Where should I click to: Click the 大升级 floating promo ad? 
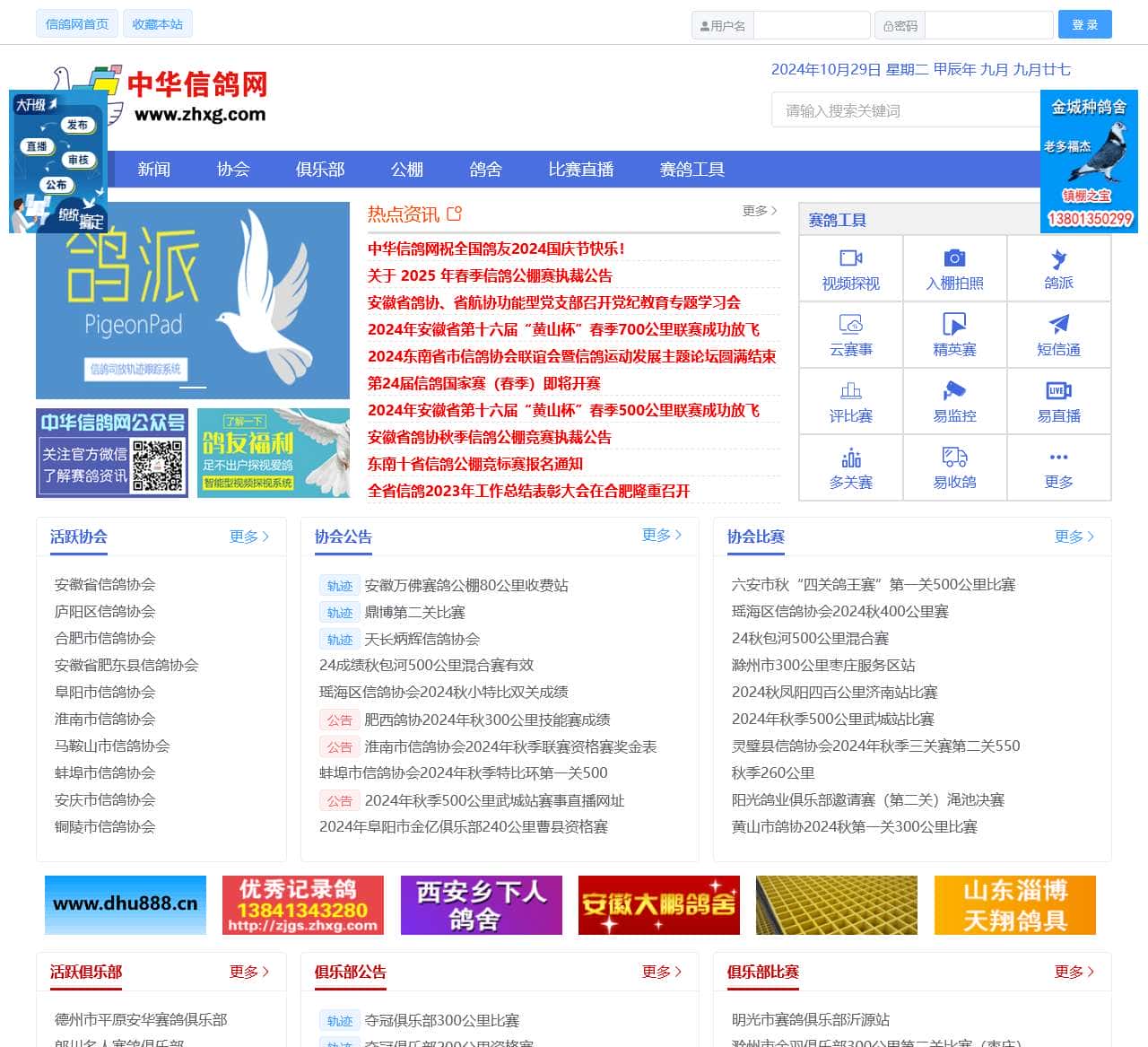58,161
